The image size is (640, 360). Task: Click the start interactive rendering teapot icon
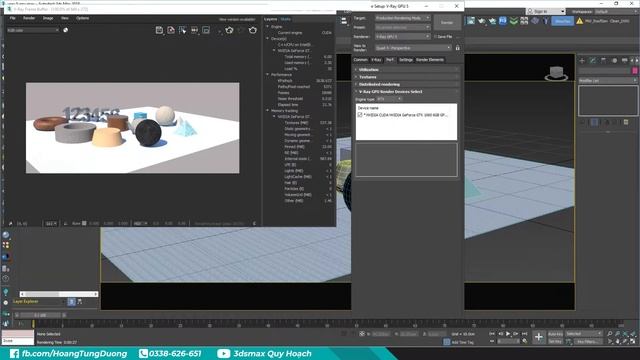(229, 30)
